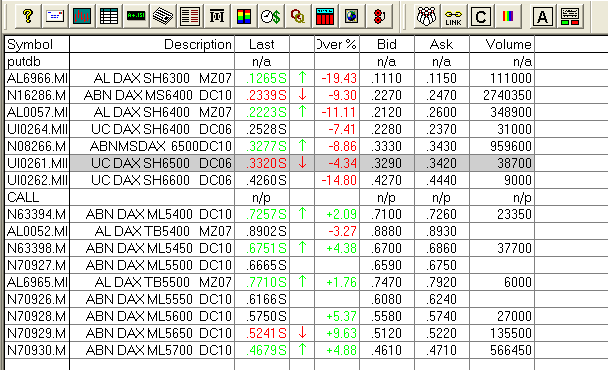Sort by the Volume column header
Image resolution: width=608 pixels, height=370 pixels.
pyautogui.click(x=502, y=44)
